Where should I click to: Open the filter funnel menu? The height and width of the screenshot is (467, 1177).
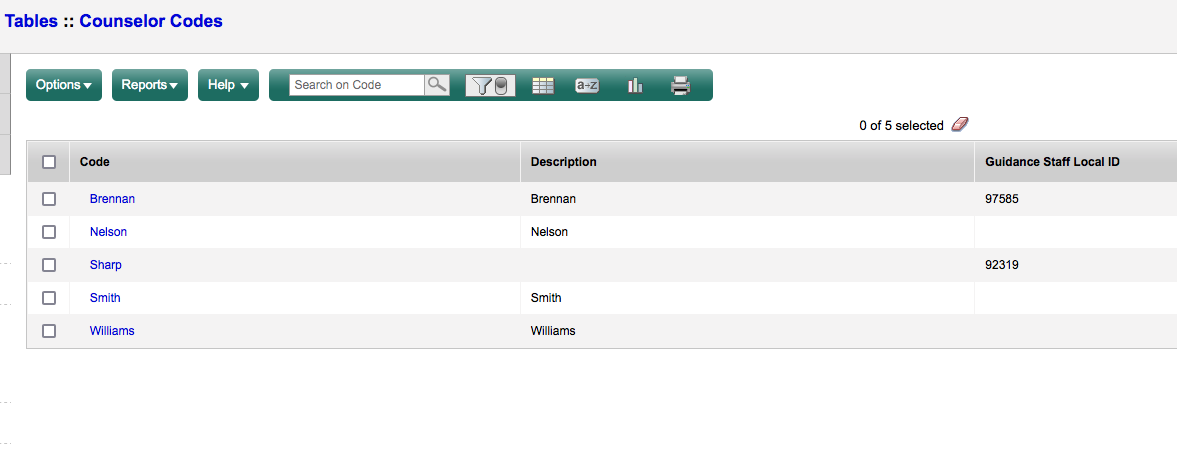point(490,86)
